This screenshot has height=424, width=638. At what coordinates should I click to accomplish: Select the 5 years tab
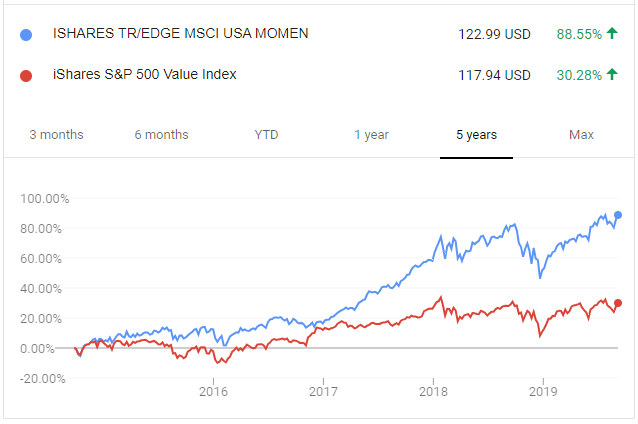click(x=476, y=135)
